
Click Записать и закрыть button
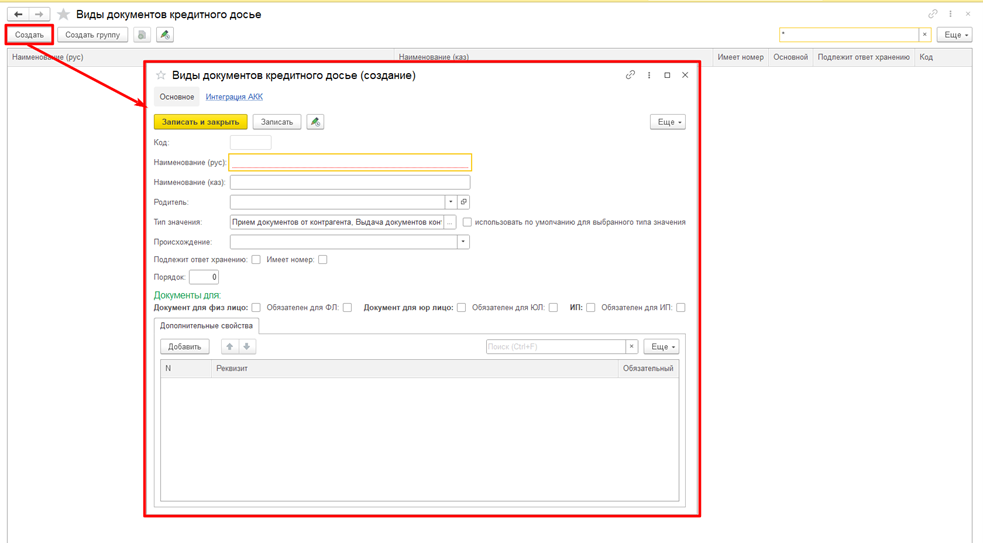point(201,122)
